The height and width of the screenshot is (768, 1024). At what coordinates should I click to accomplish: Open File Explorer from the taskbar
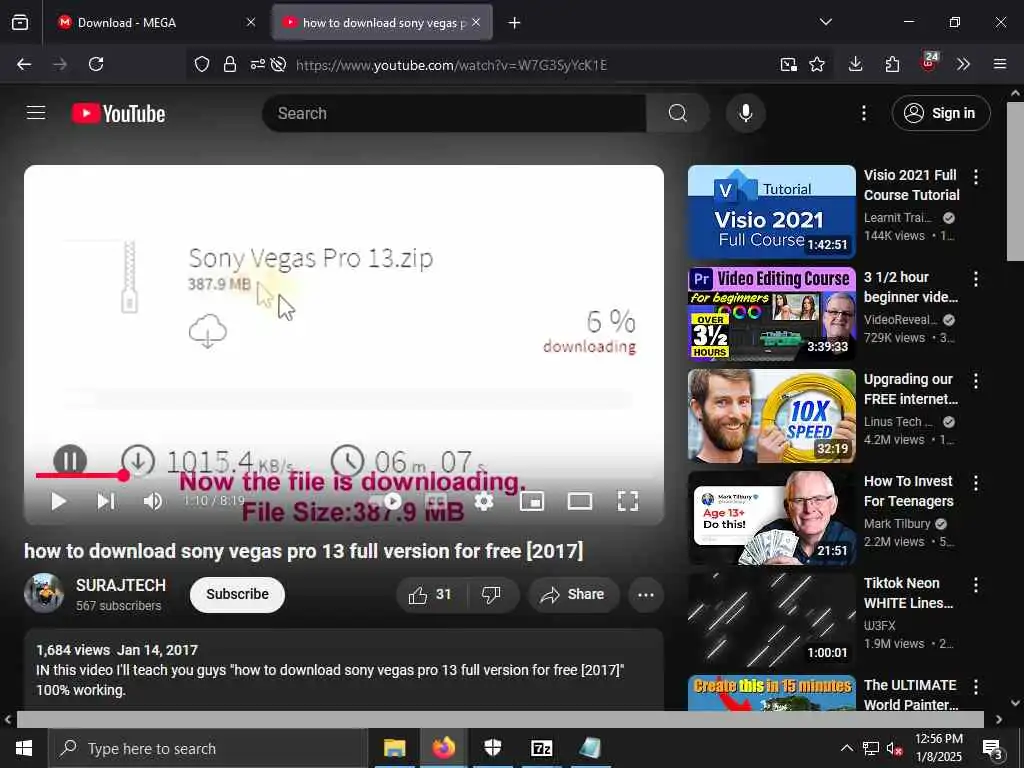coord(394,748)
